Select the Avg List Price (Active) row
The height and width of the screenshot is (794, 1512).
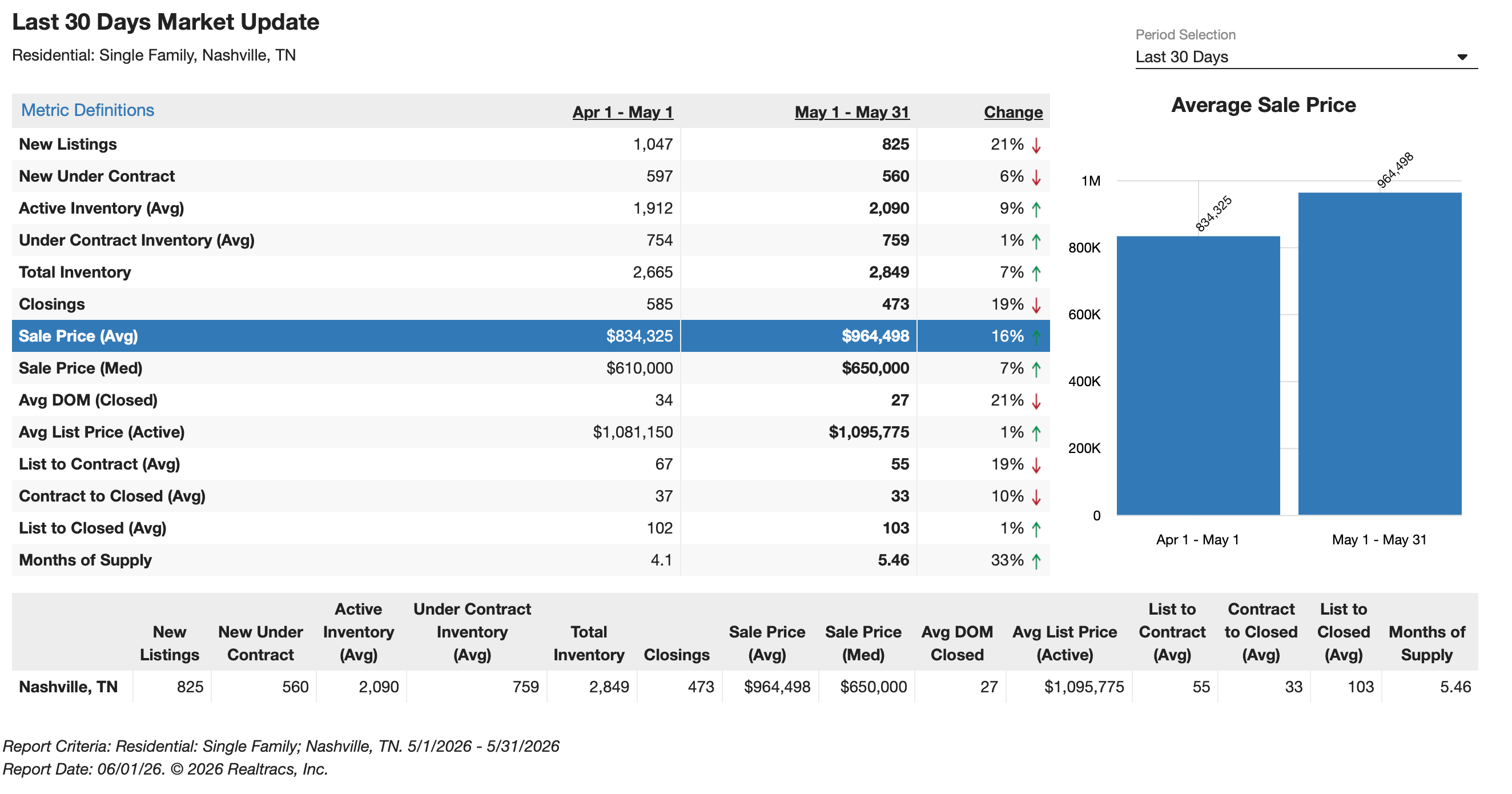point(530,432)
